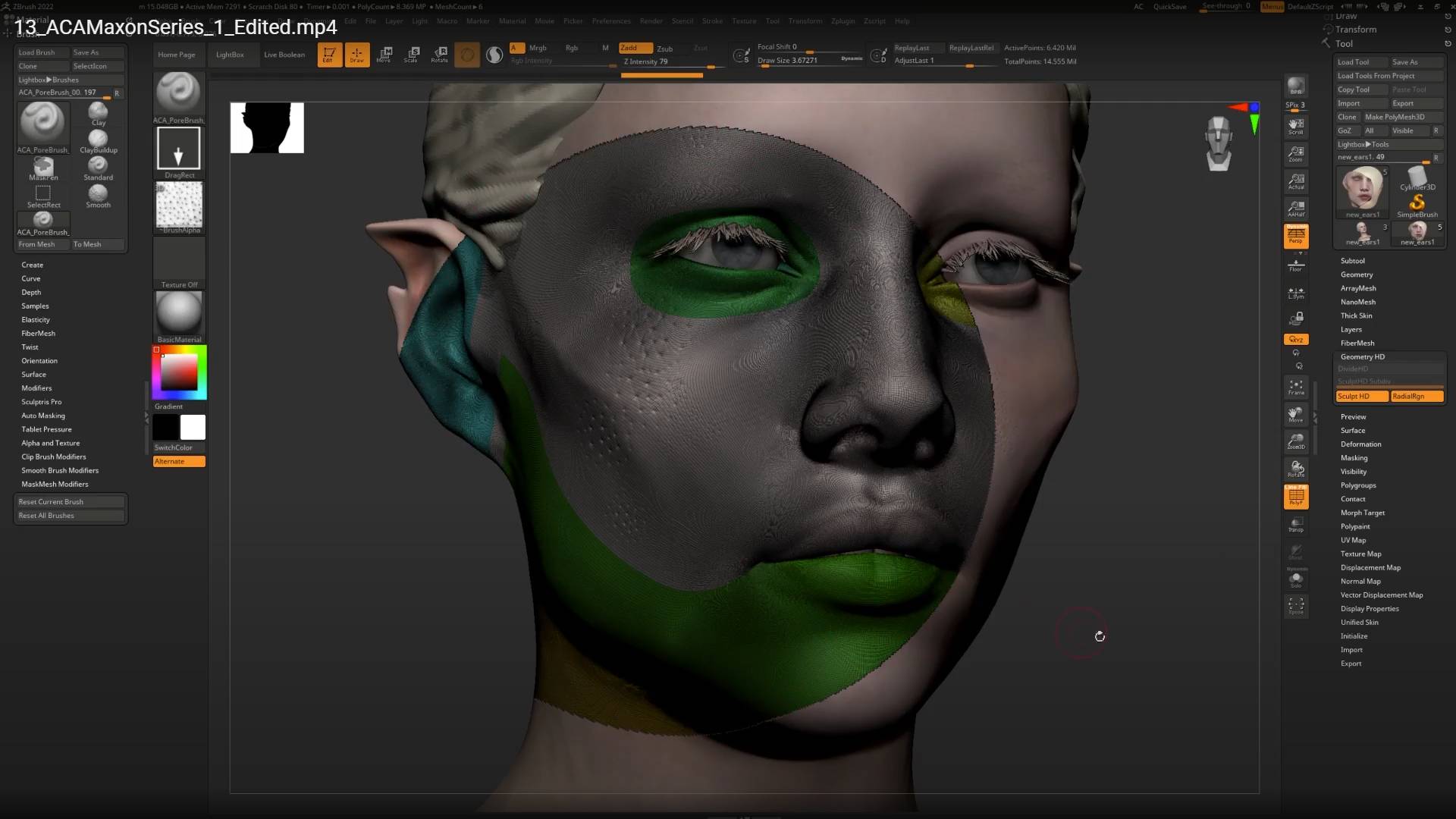Toggle PolyF line fill display
The image size is (1456, 819).
[x=1296, y=497]
